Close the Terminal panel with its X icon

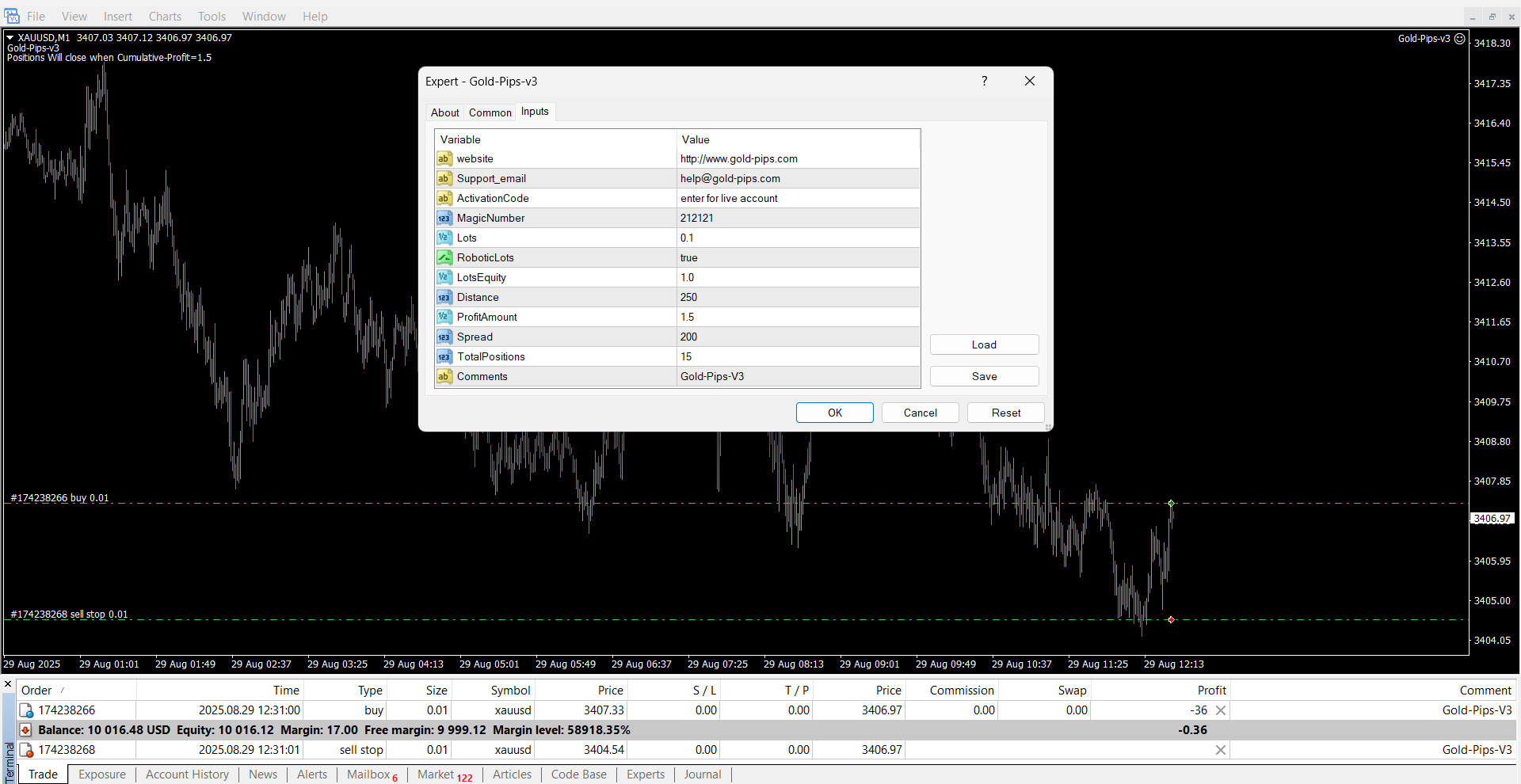8,684
